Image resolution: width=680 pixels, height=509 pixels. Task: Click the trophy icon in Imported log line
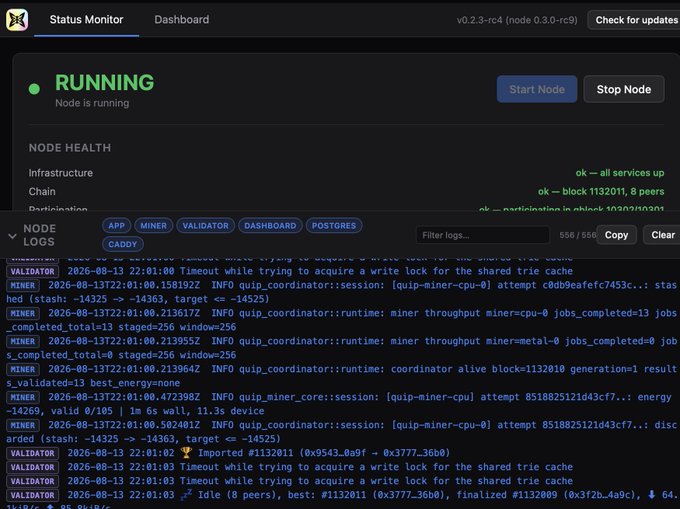click(x=186, y=453)
